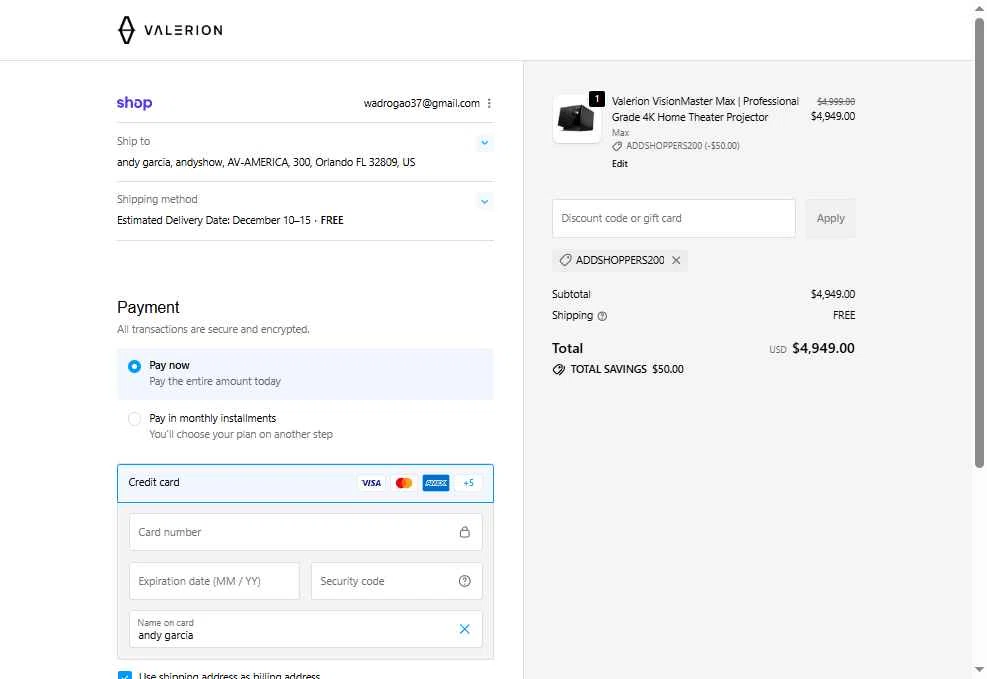The width and height of the screenshot is (987, 679).
Task: Click the total amount $4,949.00
Action: click(823, 349)
